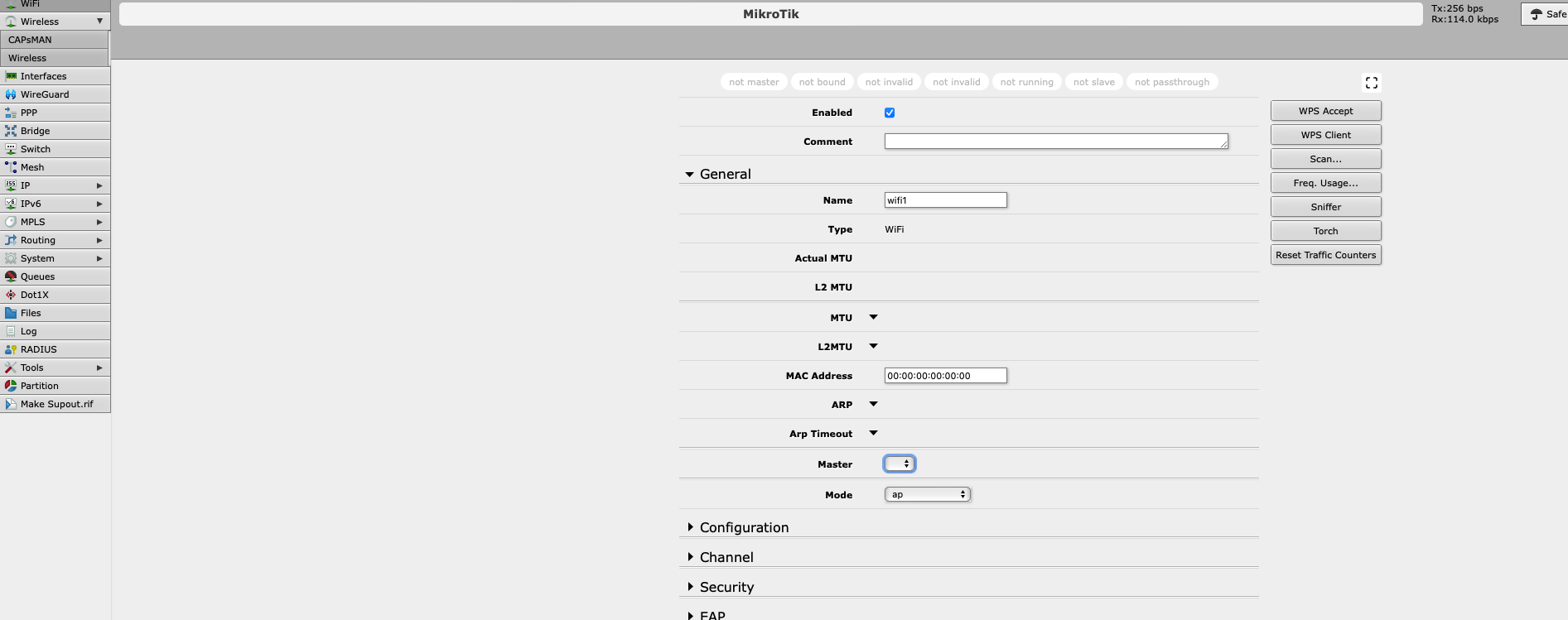Click the 'not slave' status flag
Viewport: 1568px width, 620px height.
click(1094, 82)
